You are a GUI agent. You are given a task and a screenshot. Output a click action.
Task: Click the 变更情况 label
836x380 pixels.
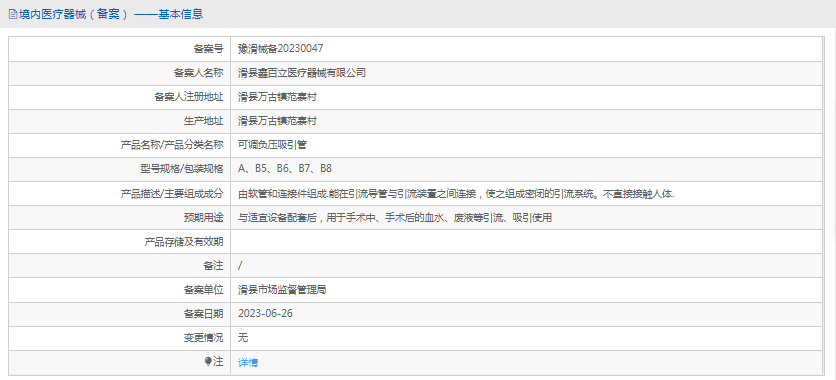point(204,338)
